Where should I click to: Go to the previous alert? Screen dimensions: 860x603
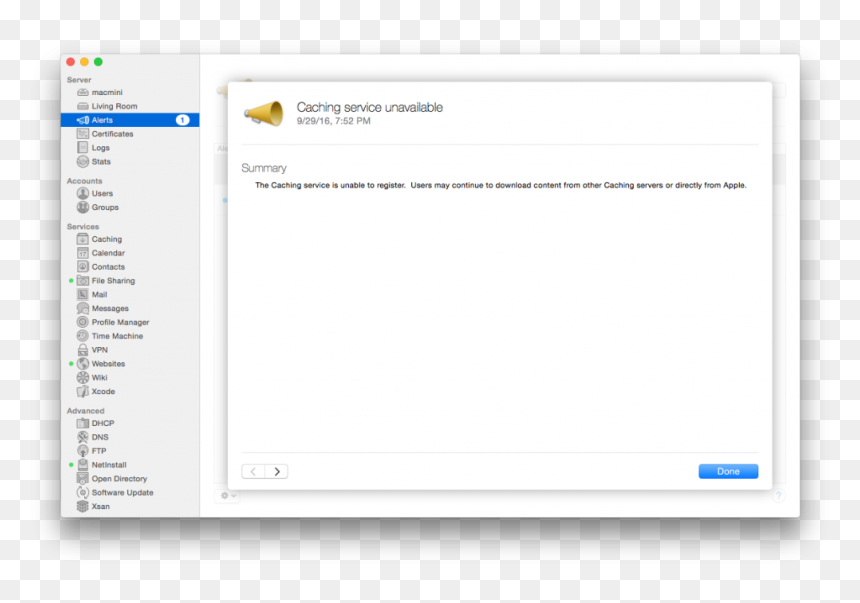click(253, 471)
